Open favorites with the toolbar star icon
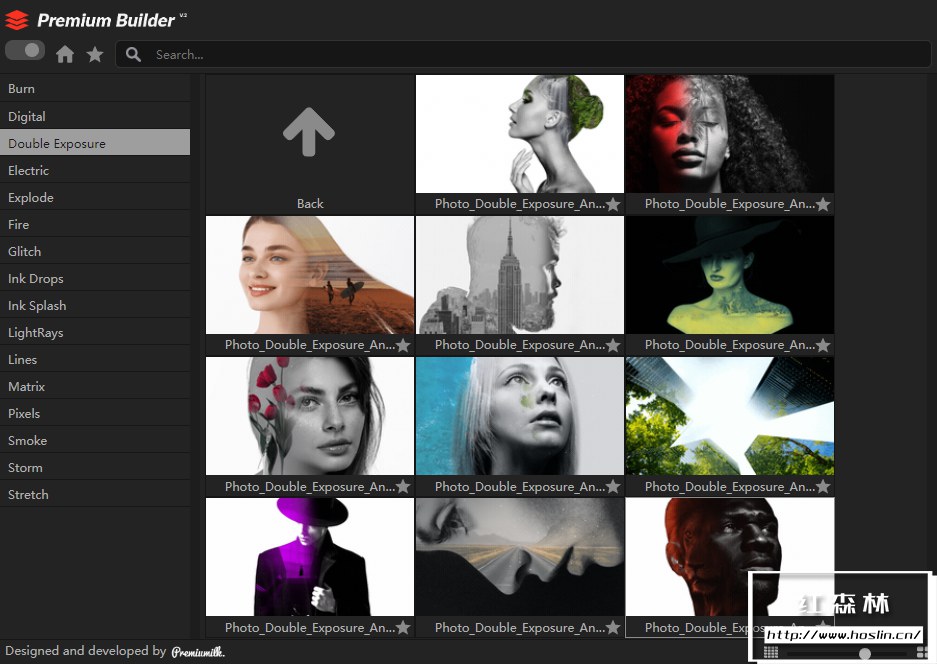The image size is (937, 664). pos(95,54)
